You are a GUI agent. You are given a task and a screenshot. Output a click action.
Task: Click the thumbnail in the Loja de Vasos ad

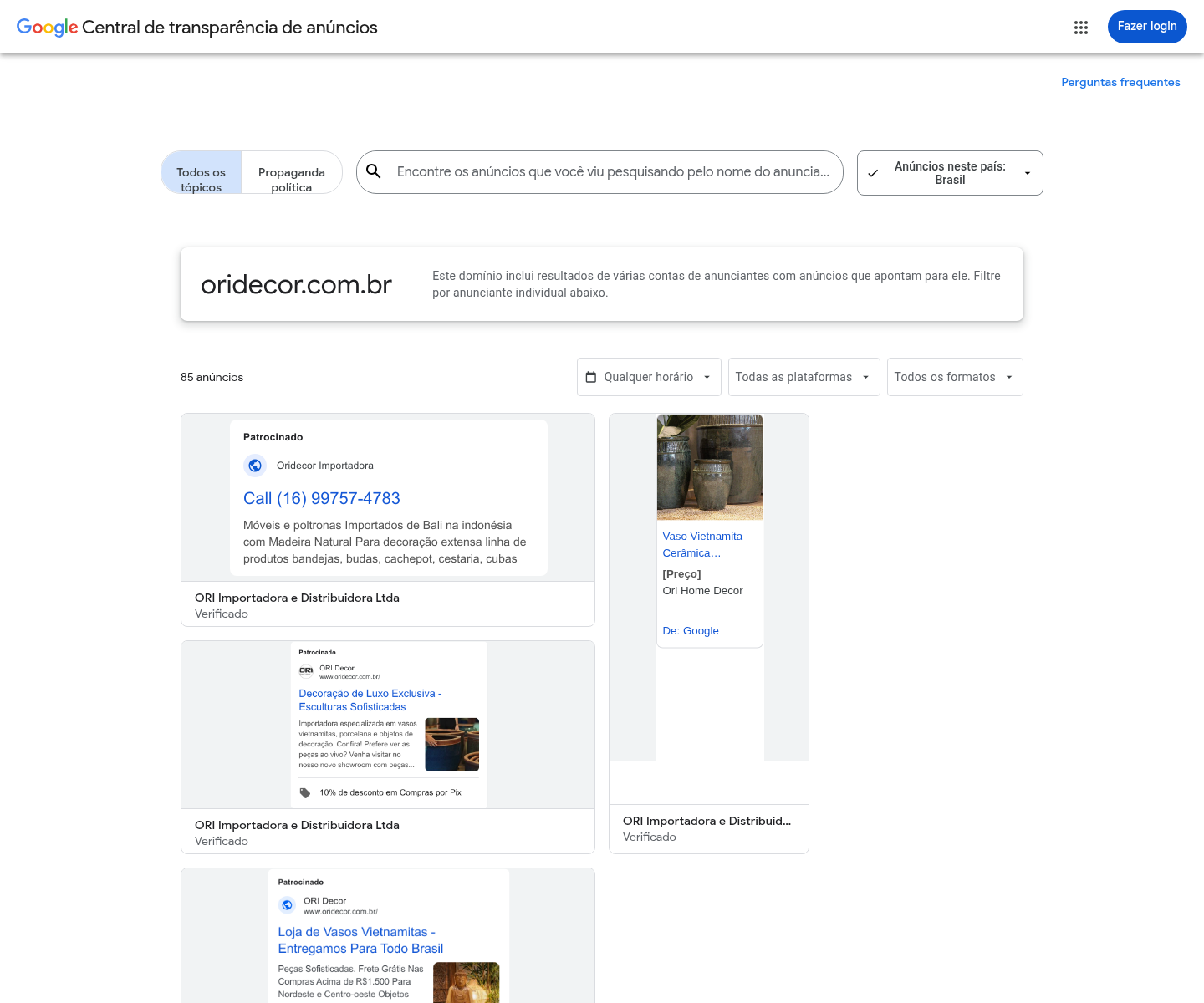click(x=466, y=982)
